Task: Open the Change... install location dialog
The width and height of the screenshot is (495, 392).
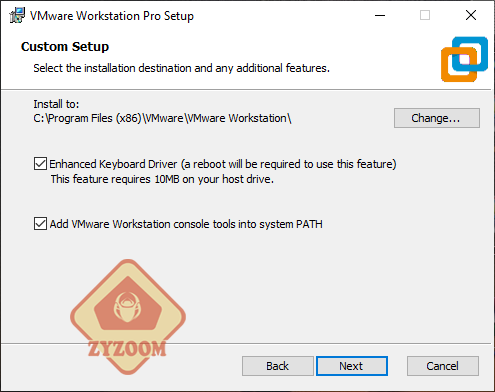Action: tap(437, 118)
